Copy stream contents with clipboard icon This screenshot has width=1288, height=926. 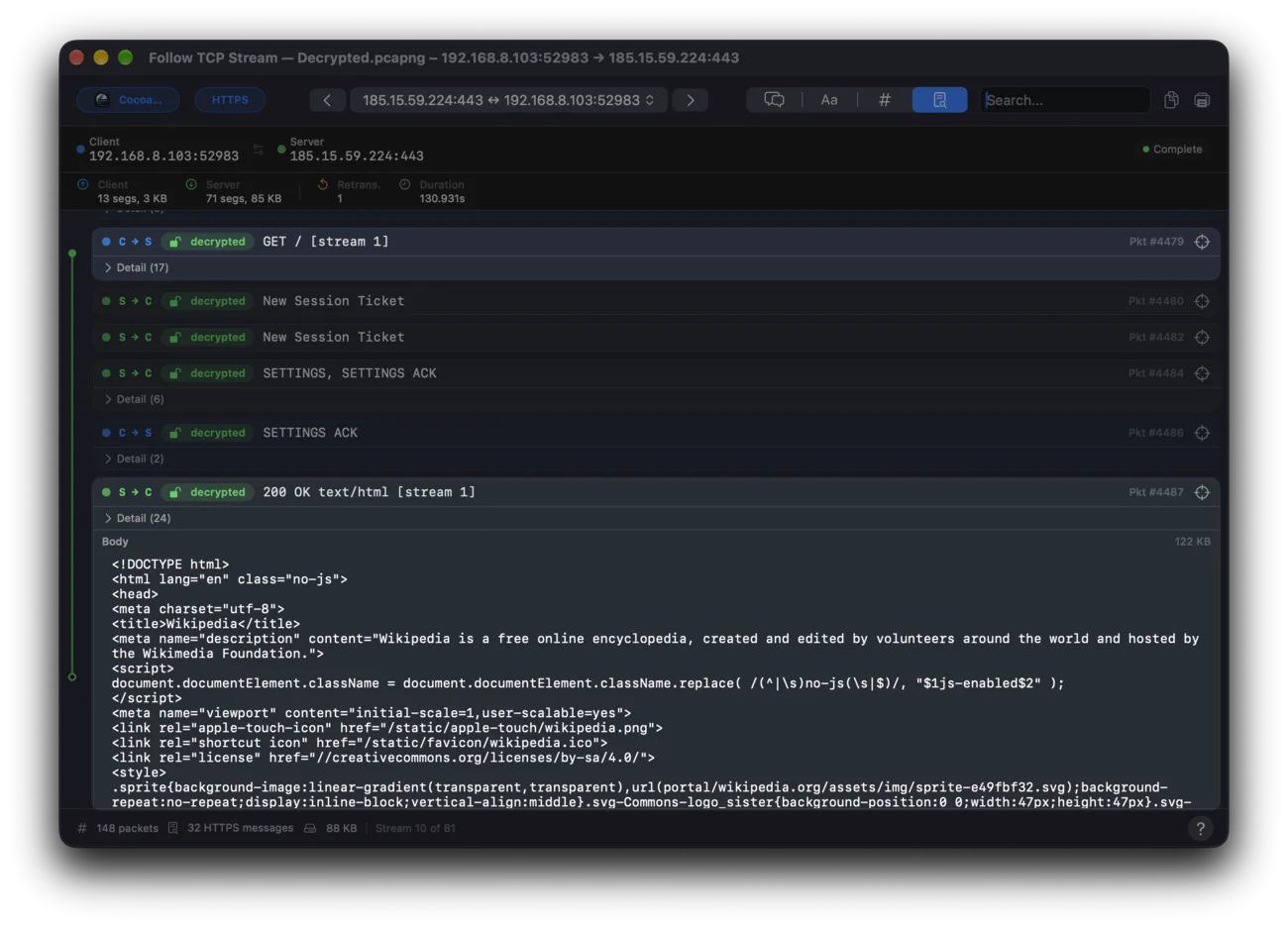pyautogui.click(x=1171, y=100)
